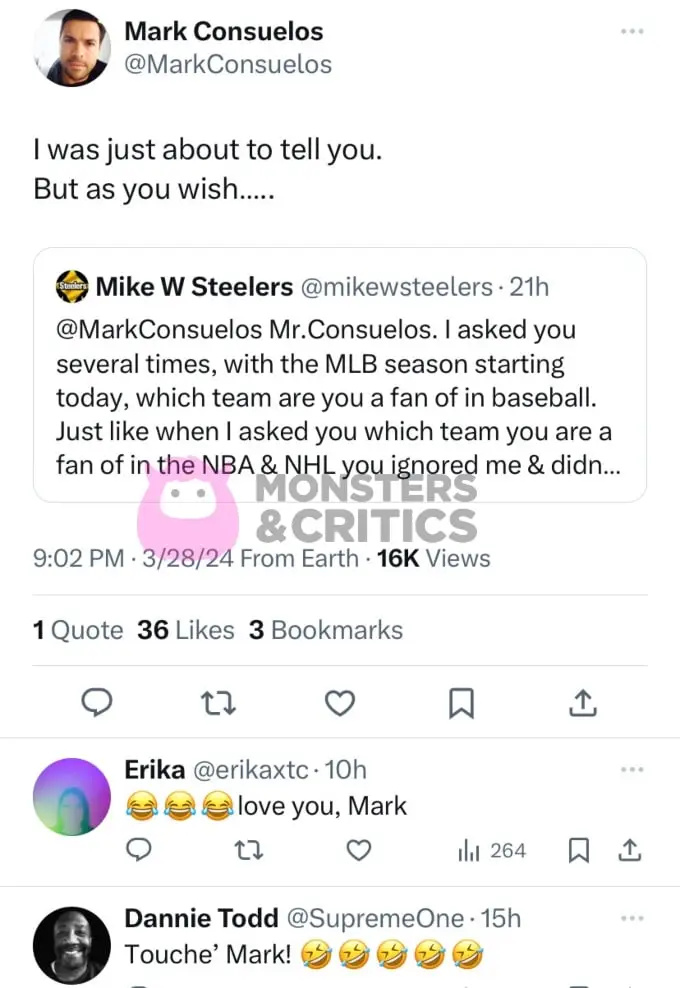The height and width of the screenshot is (988, 680).
Task: Bookmark the main Mark Consuelos tweet
Action: pos(461,703)
